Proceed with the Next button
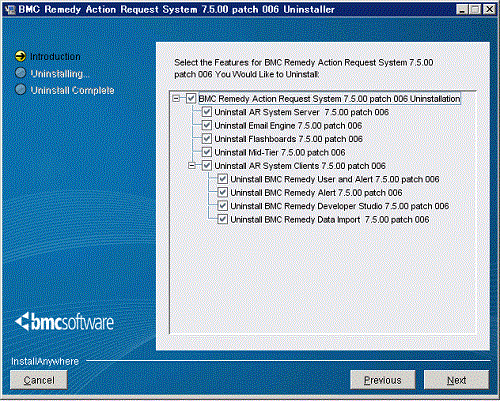 (x=456, y=380)
